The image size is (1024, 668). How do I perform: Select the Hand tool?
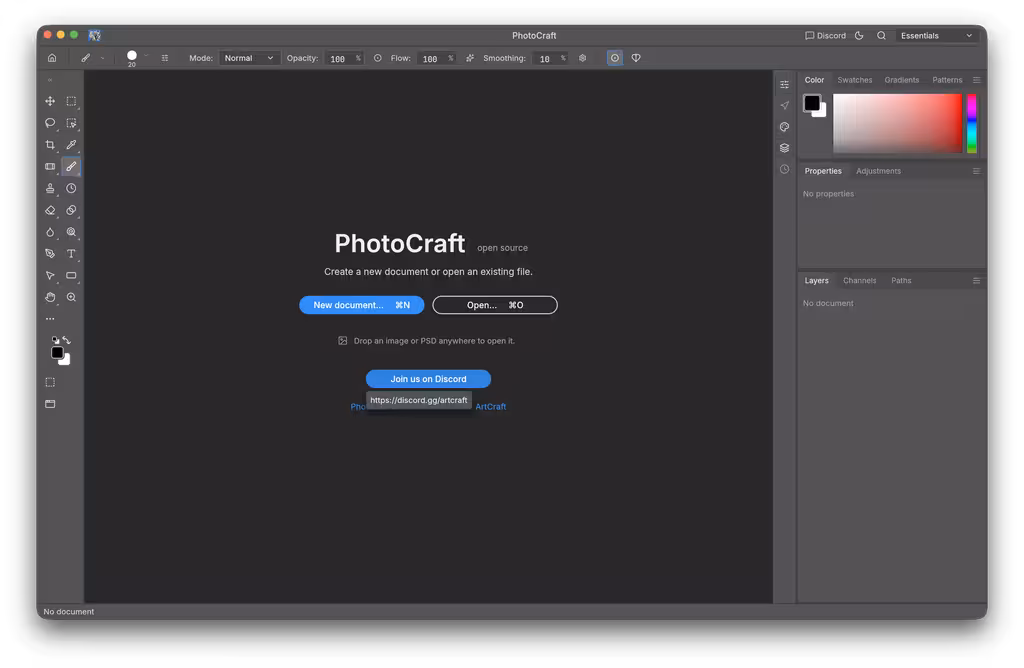click(50, 297)
